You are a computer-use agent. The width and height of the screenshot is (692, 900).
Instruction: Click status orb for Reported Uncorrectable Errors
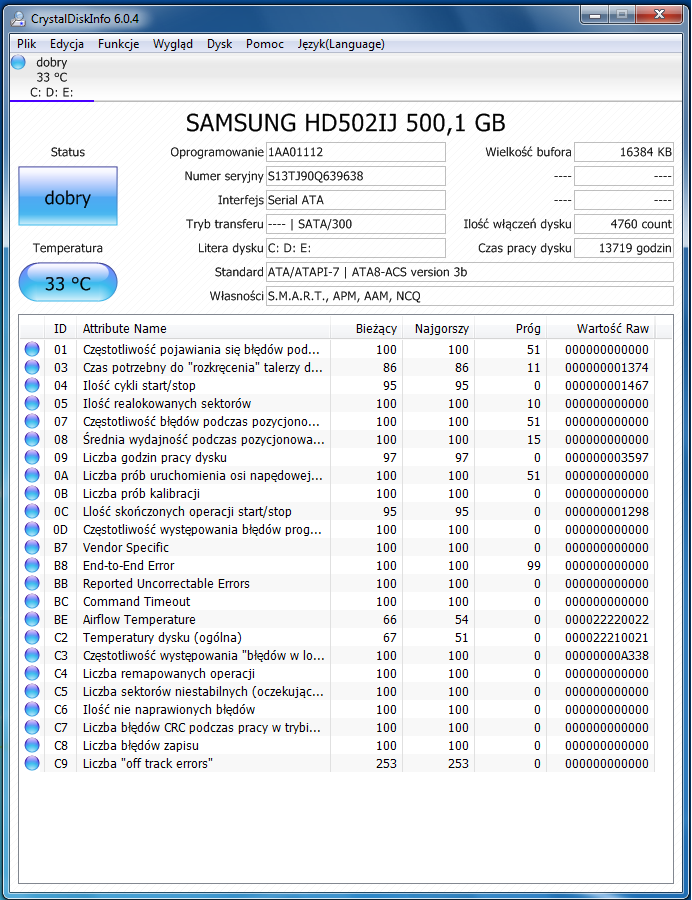point(32,583)
